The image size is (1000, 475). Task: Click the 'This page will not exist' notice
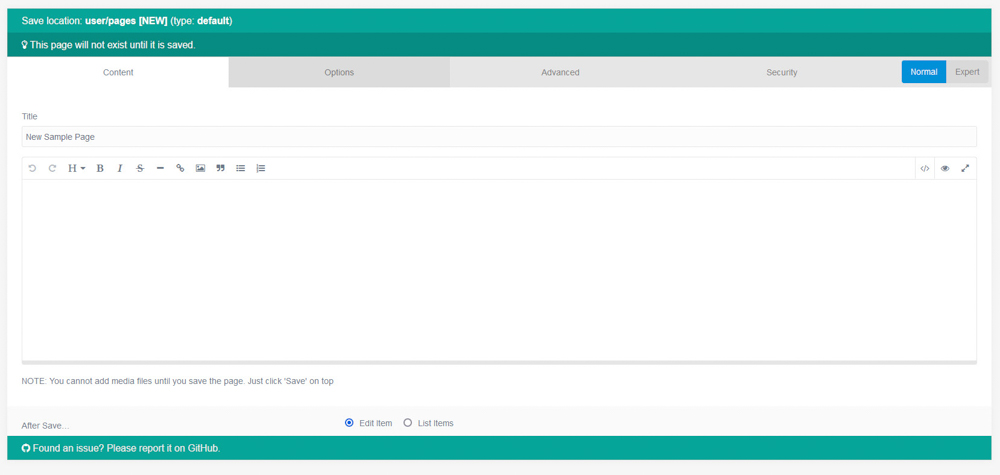click(x=112, y=45)
